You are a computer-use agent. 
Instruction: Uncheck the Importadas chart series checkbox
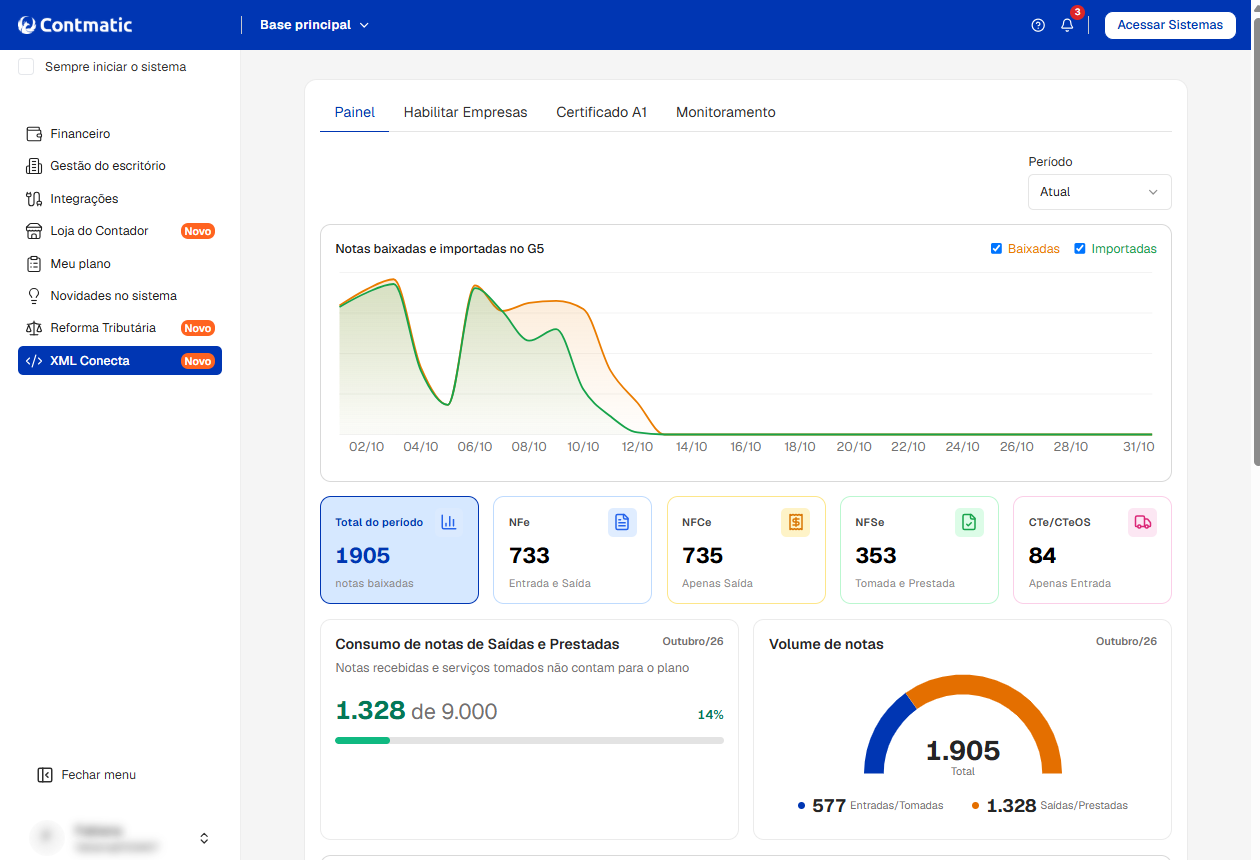[x=1080, y=249]
